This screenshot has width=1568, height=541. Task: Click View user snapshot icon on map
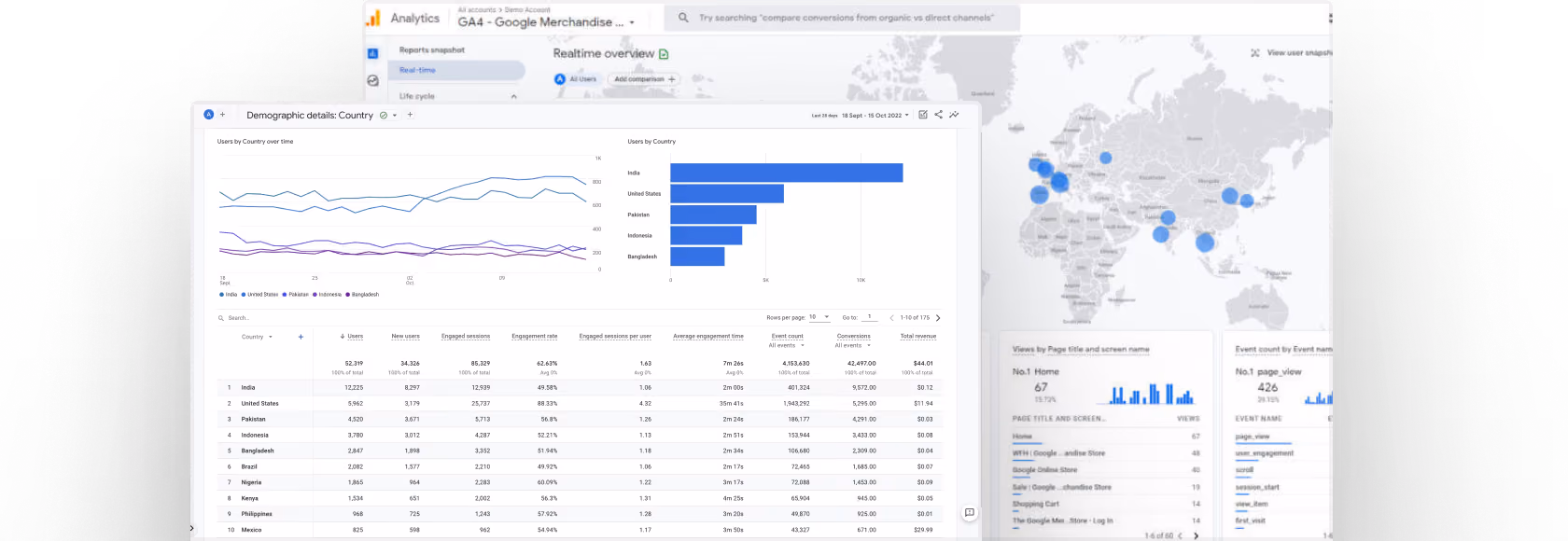coord(1255,53)
